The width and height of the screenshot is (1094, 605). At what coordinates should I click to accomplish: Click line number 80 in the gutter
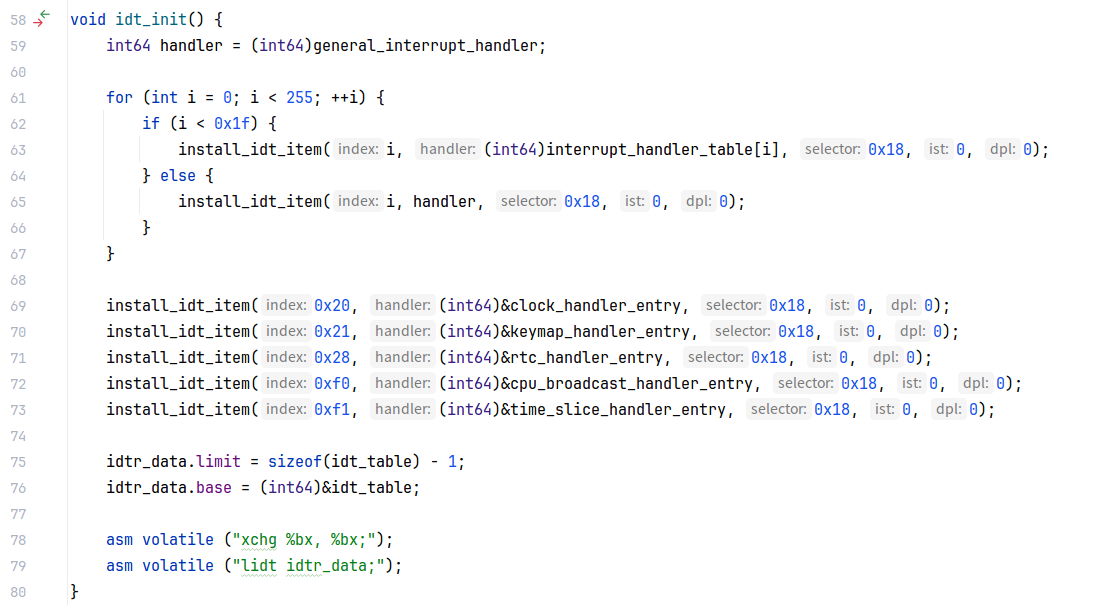[18, 592]
